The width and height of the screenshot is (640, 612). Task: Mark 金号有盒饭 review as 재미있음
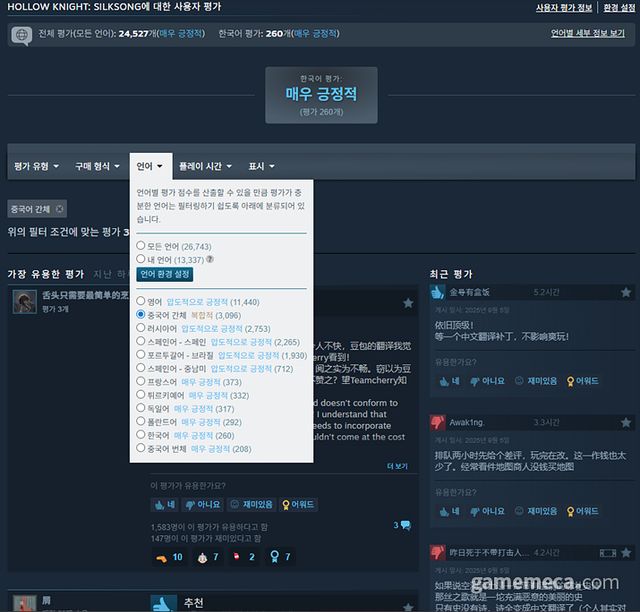coord(536,381)
